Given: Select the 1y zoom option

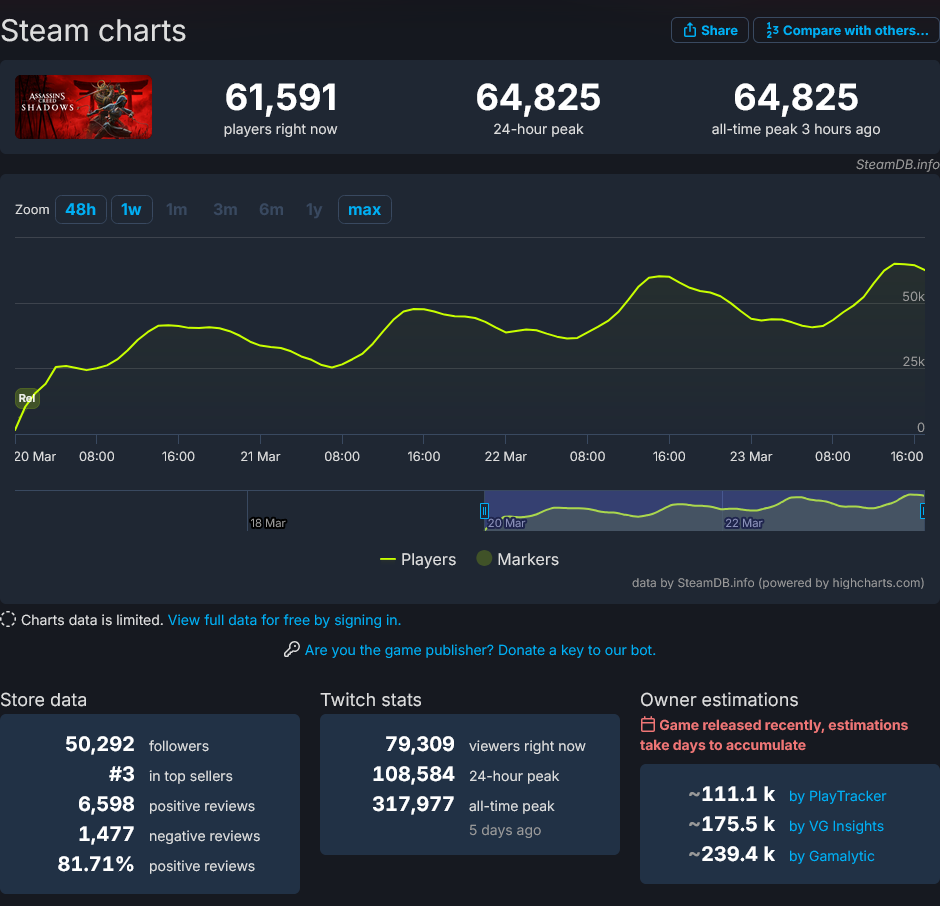Looking at the screenshot, I should [314, 209].
